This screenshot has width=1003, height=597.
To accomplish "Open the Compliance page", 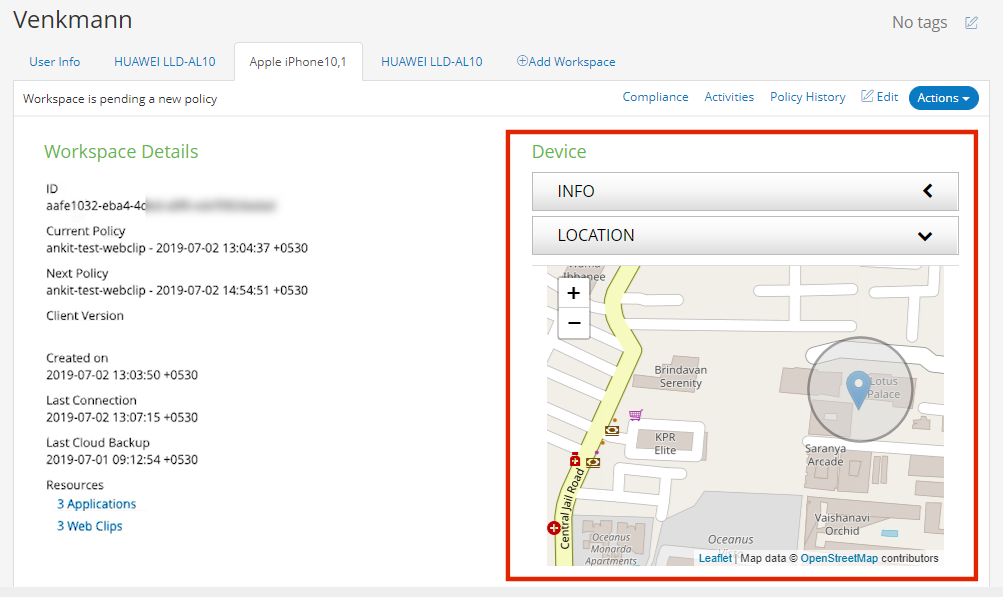I will [x=655, y=97].
